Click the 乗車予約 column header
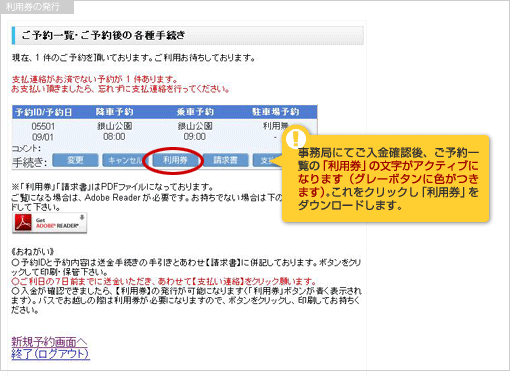Image resolution: width=510 pixels, height=376 pixels. (195, 112)
